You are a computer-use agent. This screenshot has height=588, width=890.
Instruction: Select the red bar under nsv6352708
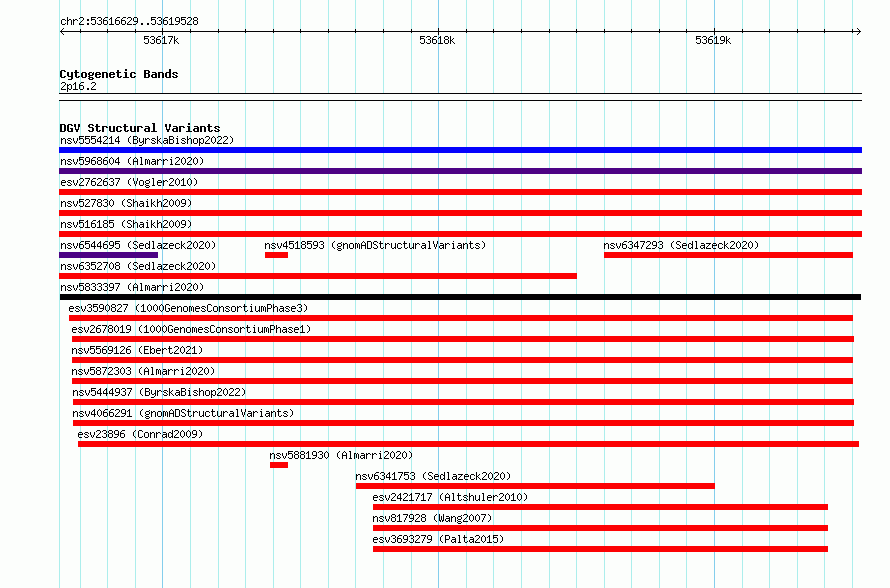click(318, 276)
